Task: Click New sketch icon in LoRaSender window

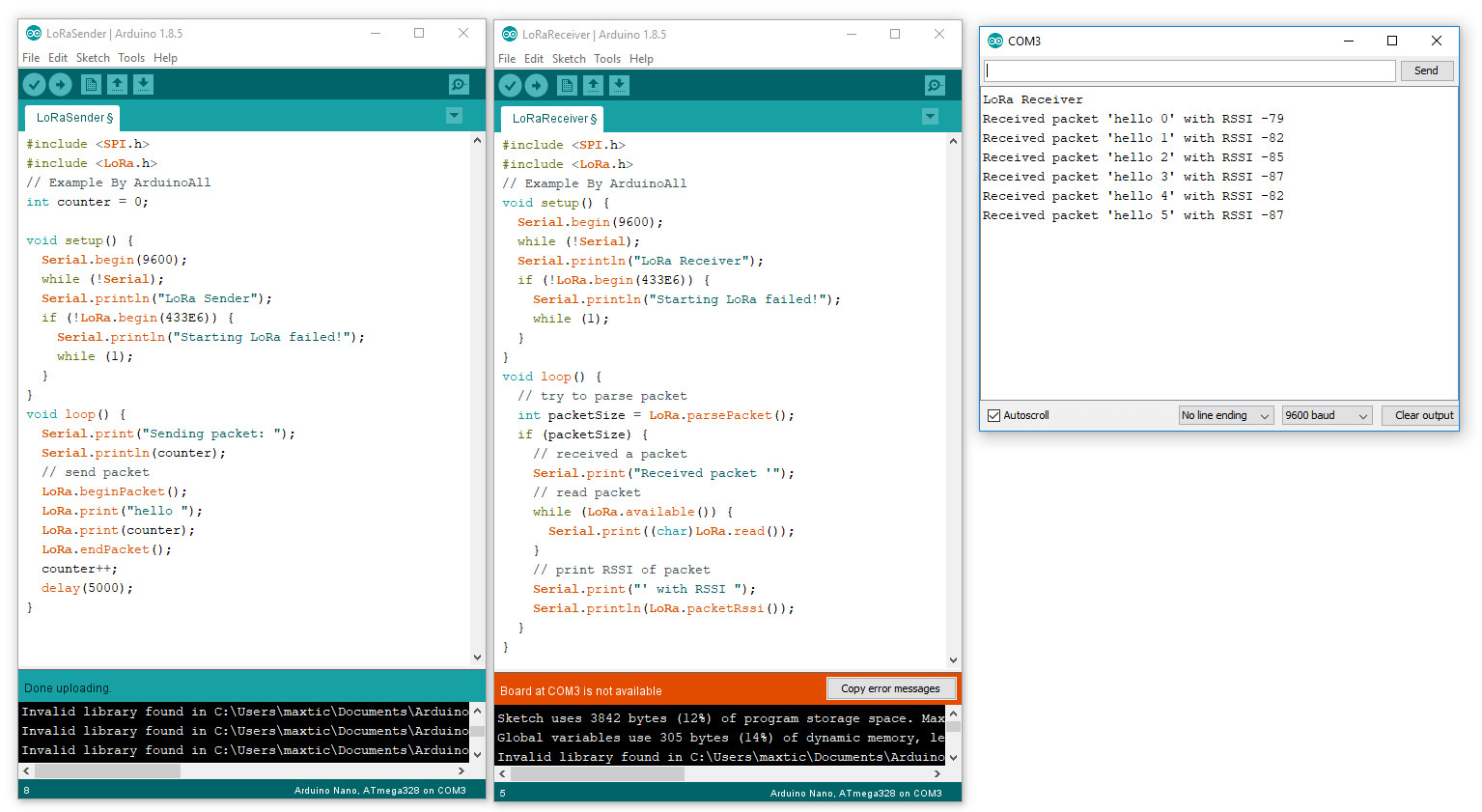Action: (x=91, y=85)
